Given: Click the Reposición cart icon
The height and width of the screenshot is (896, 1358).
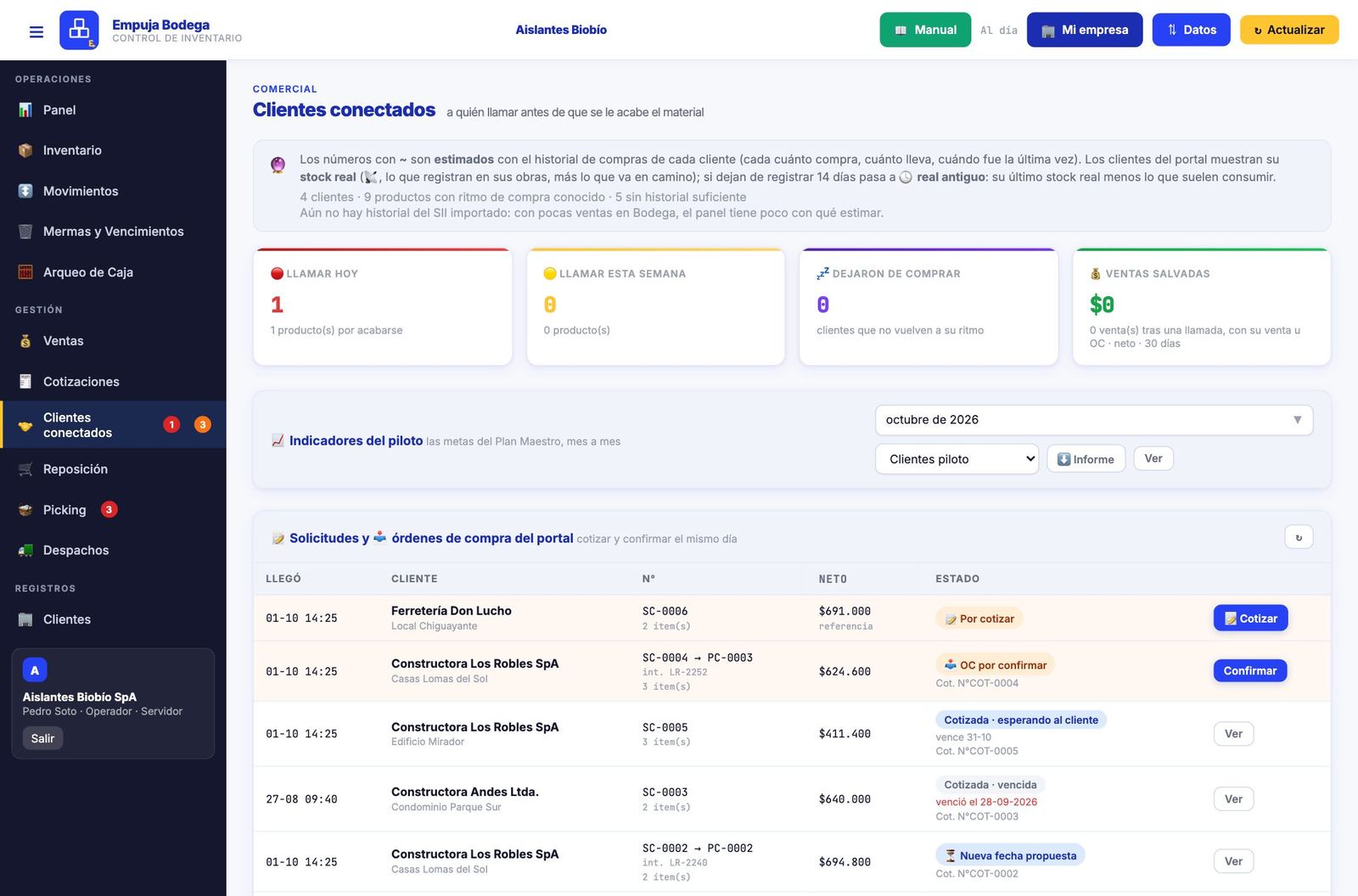Looking at the screenshot, I should [x=25, y=469].
